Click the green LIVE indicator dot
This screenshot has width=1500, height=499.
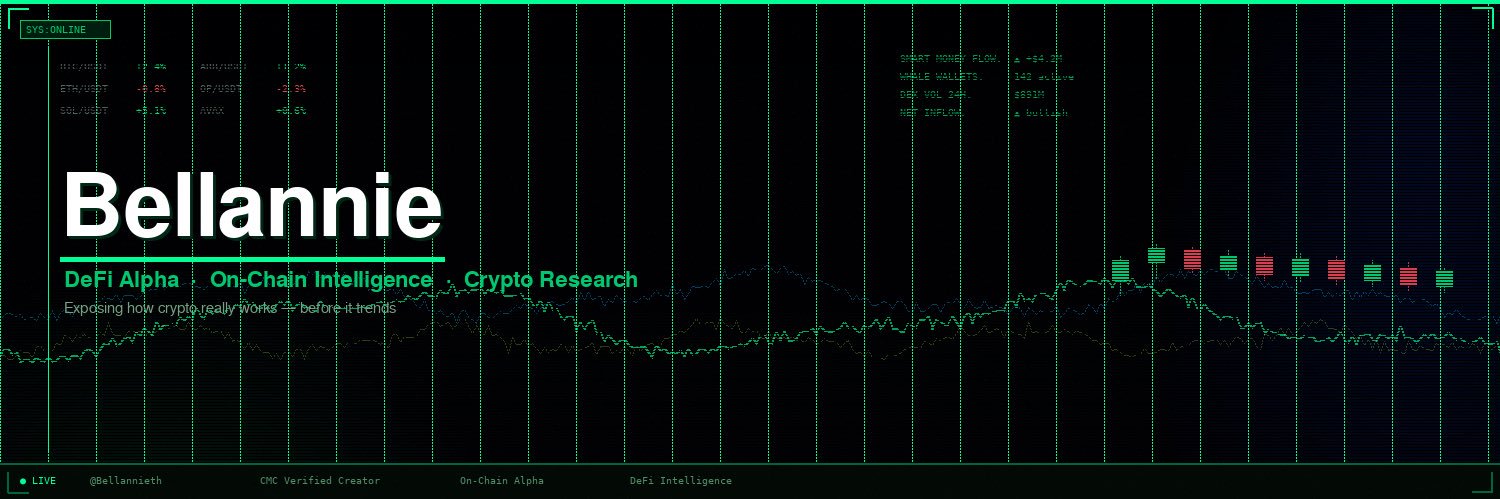click(x=23, y=481)
